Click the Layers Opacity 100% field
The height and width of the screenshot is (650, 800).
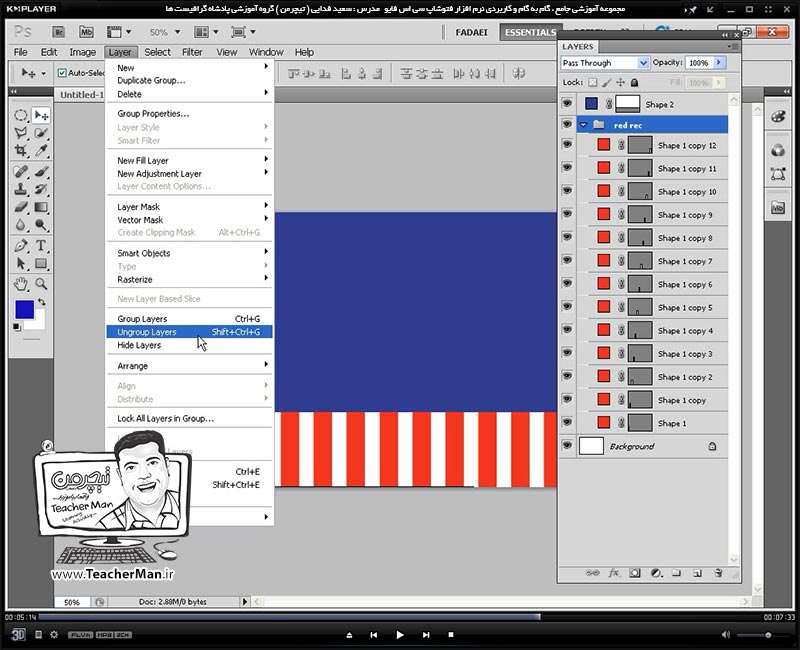point(699,62)
